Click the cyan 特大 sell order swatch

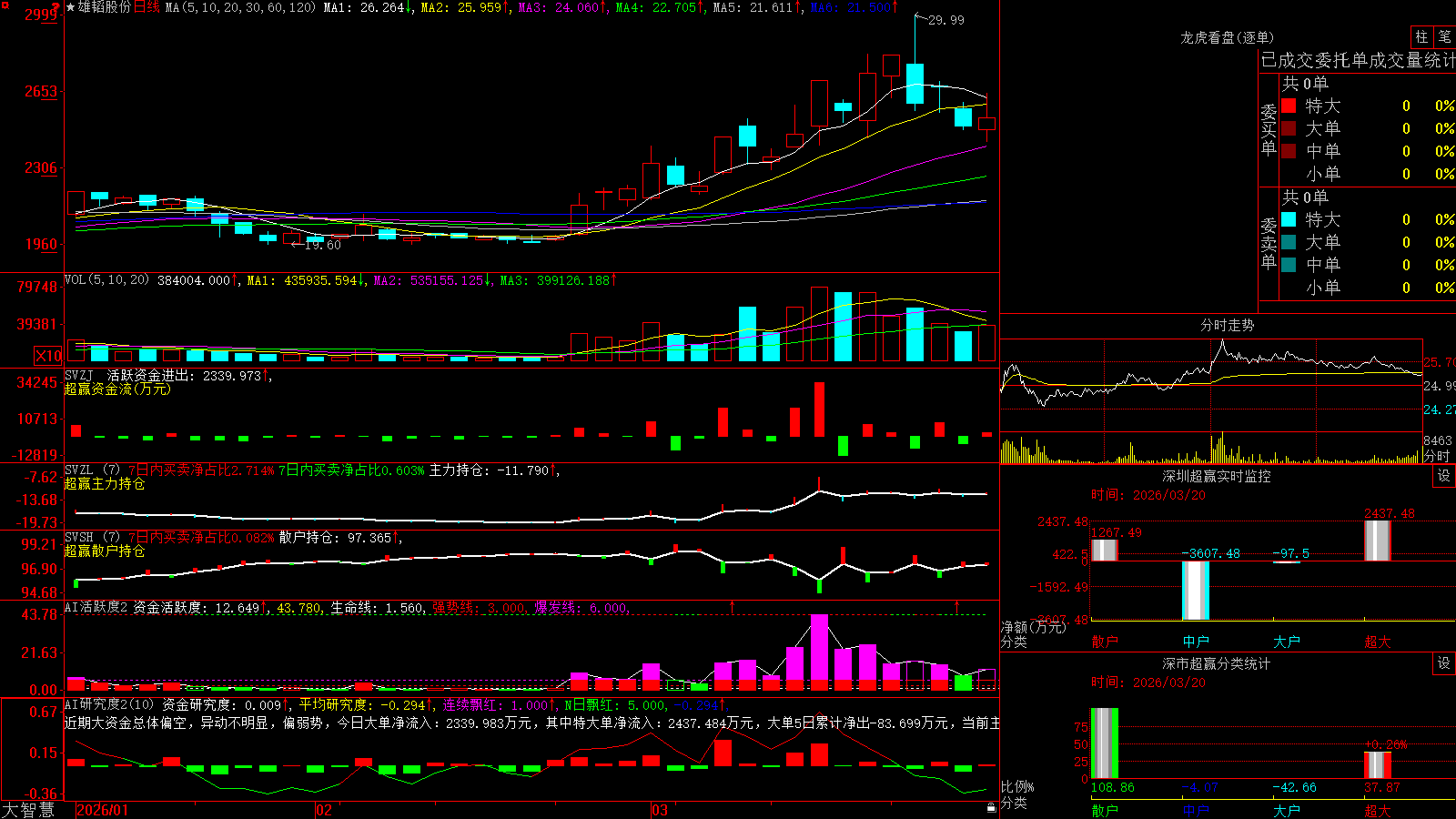tap(1289, 219)
